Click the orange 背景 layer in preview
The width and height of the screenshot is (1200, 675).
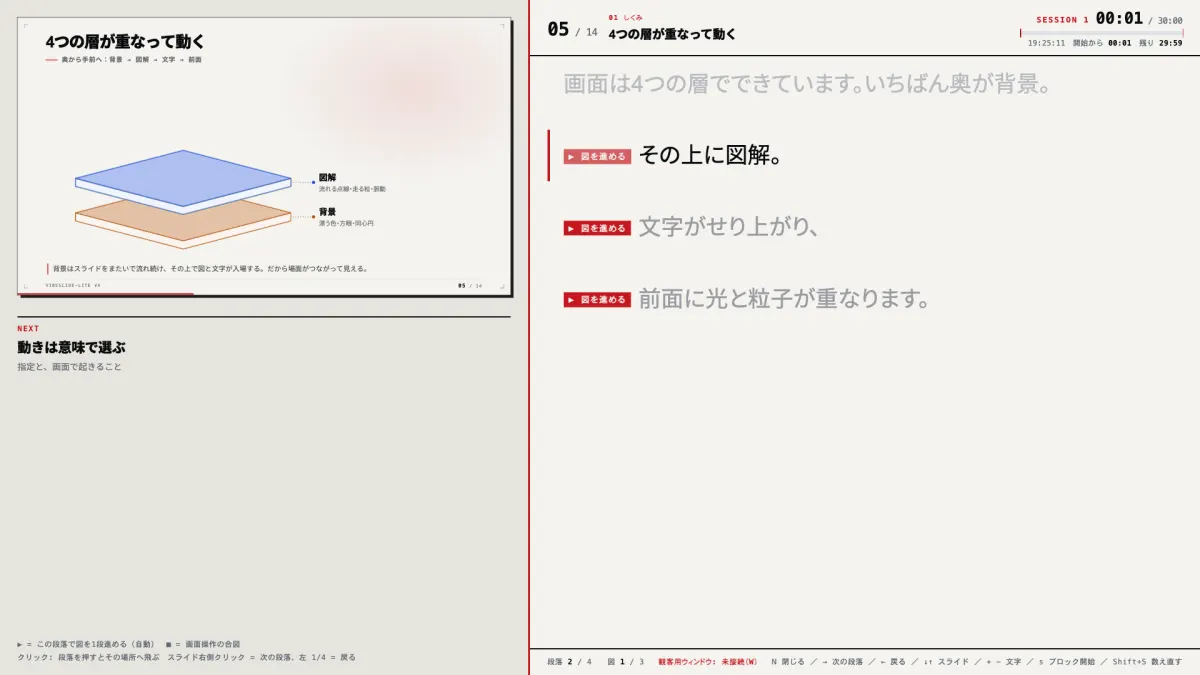183,225
